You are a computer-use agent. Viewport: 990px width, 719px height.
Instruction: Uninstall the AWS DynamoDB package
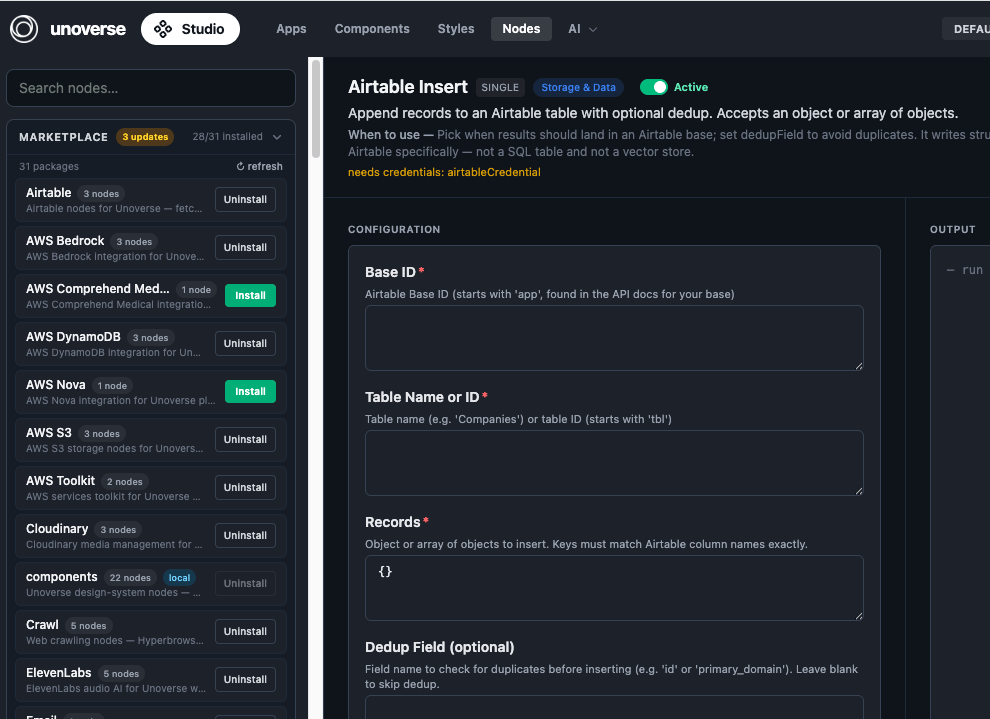pos(245,343)
